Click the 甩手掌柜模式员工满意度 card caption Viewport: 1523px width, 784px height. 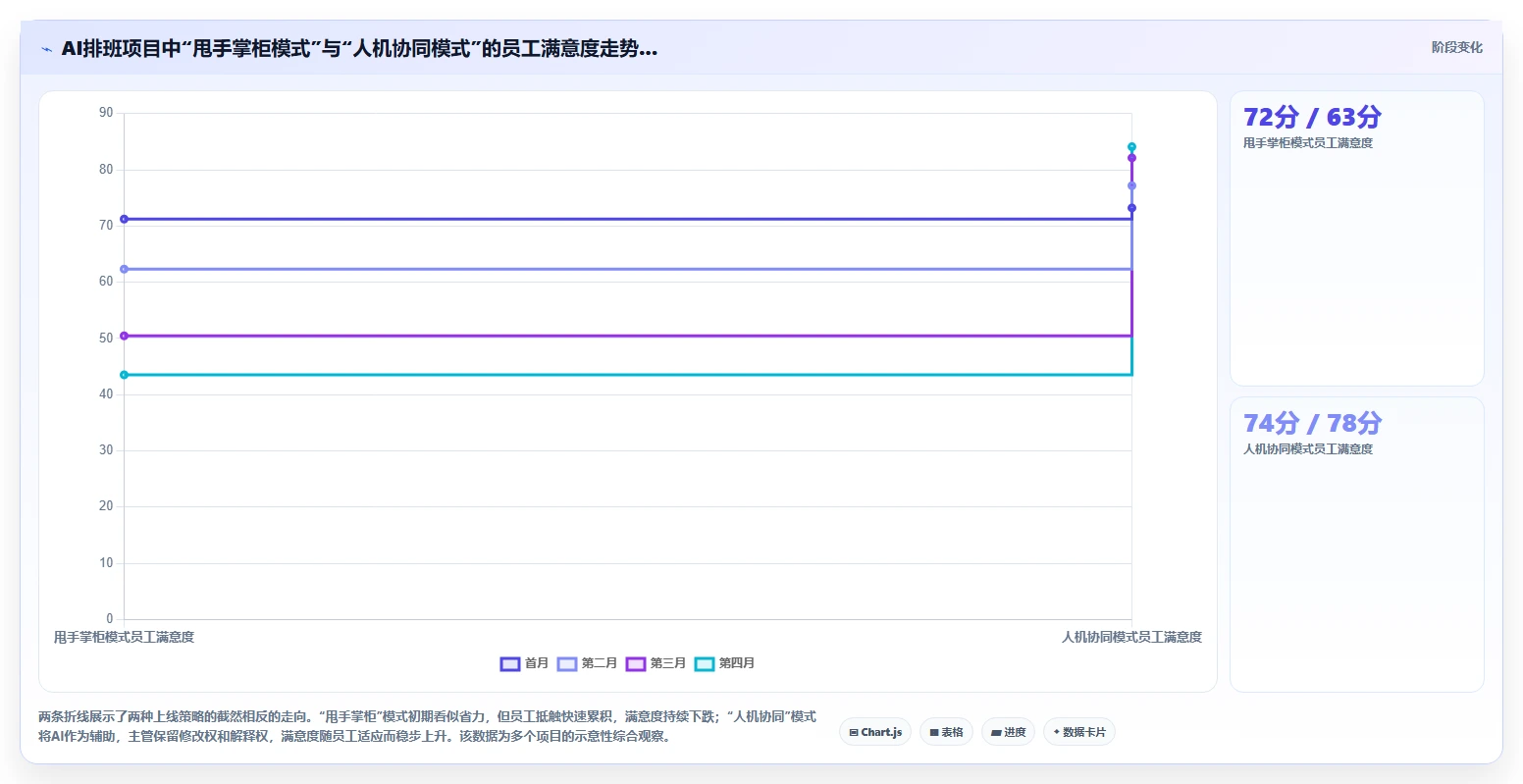pyautogui.click(x=1308, y=143)
